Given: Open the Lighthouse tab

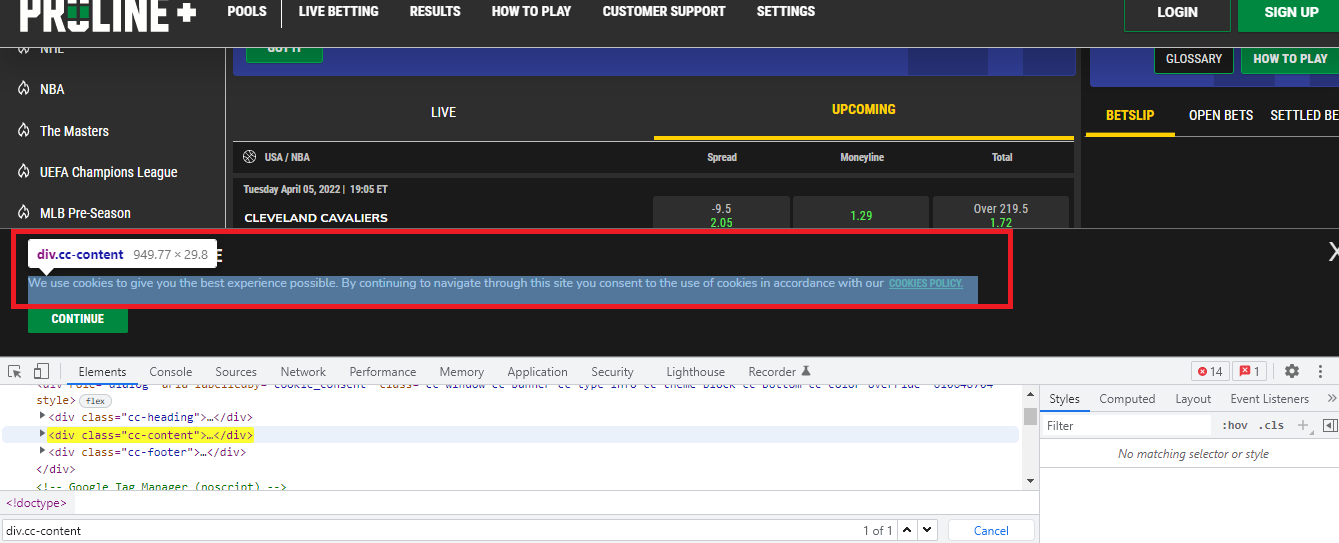Looking at the screenshot, I should tap(695, 371).
